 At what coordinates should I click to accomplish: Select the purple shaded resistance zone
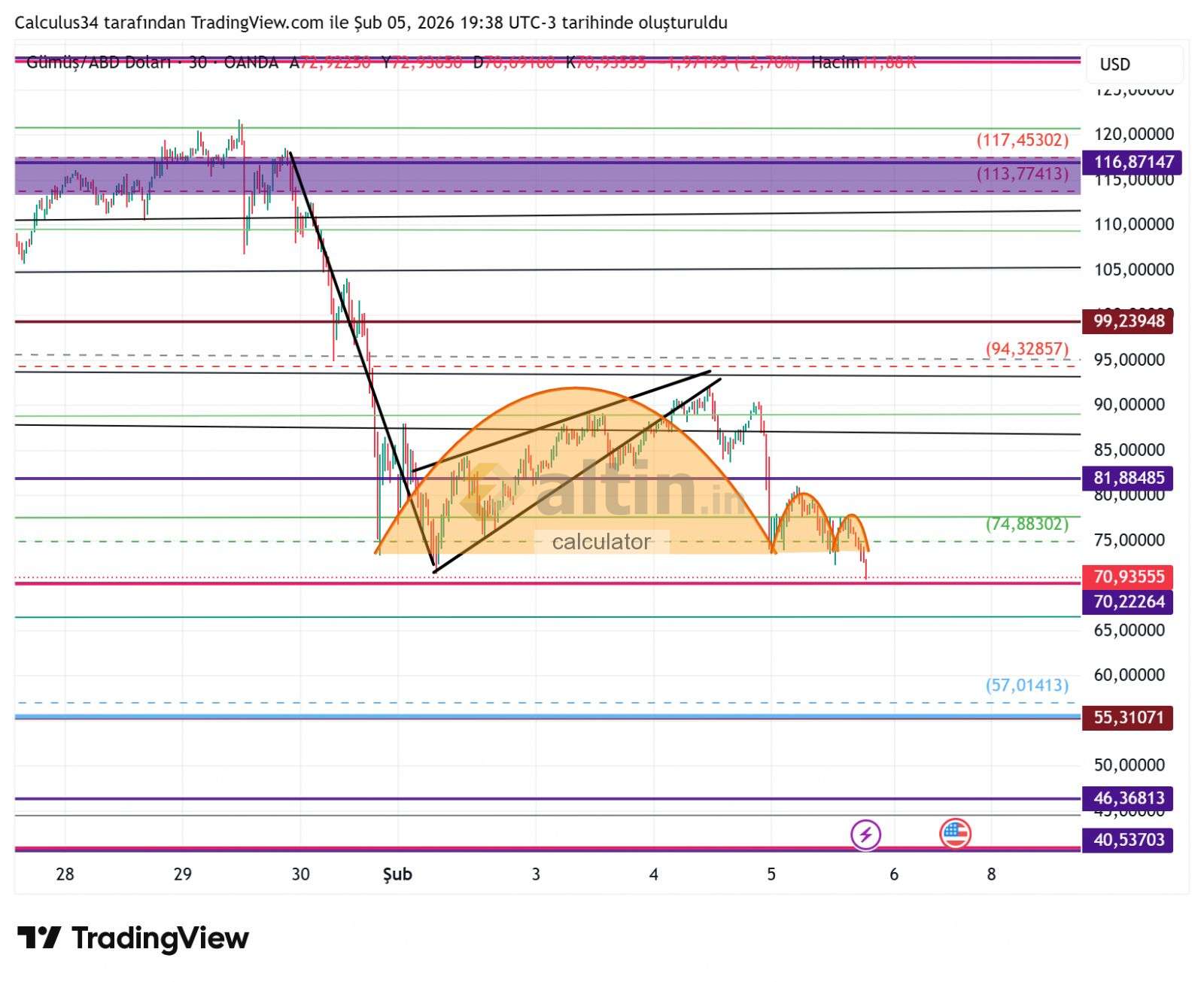(x=527, y=177)
